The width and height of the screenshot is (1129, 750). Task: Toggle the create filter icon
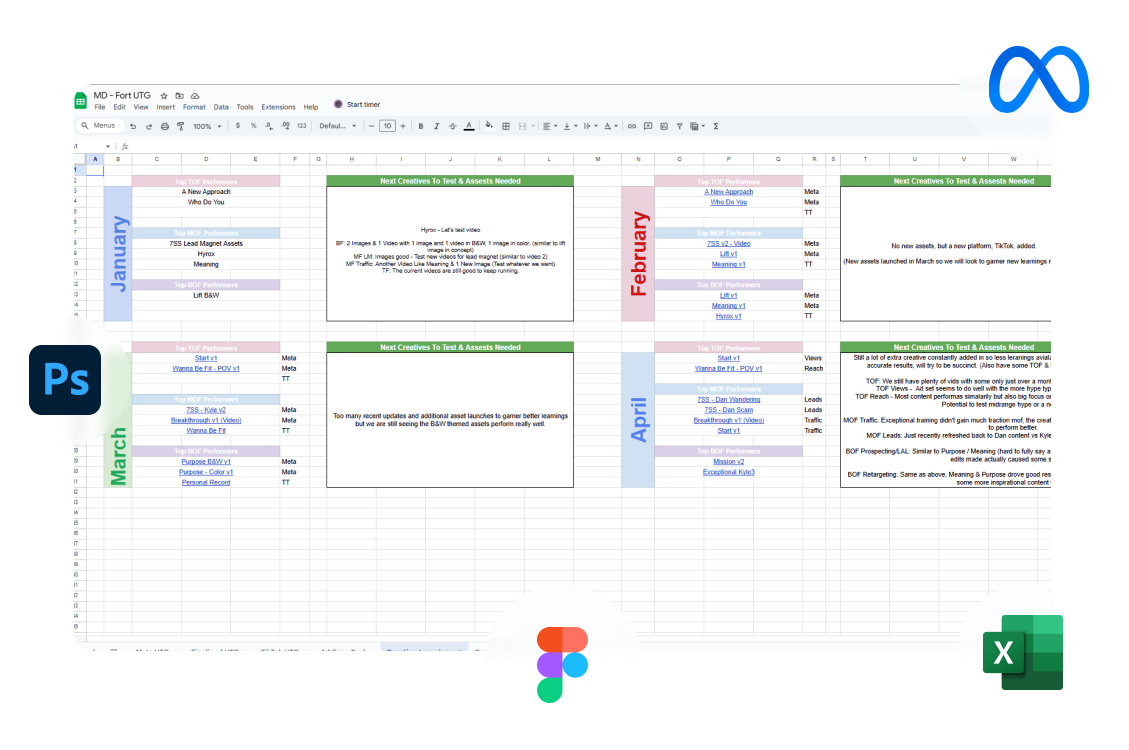point(680,126)
